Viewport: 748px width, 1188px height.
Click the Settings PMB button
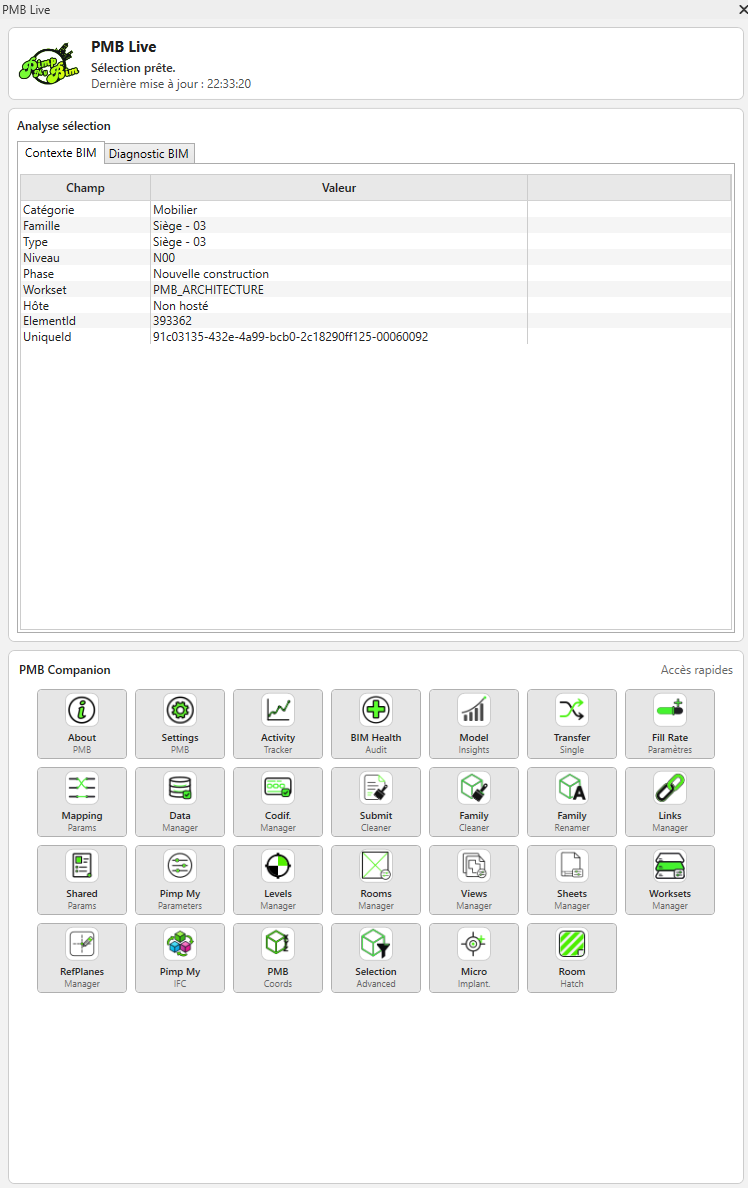pyautogui.click(x=180, y=724)
